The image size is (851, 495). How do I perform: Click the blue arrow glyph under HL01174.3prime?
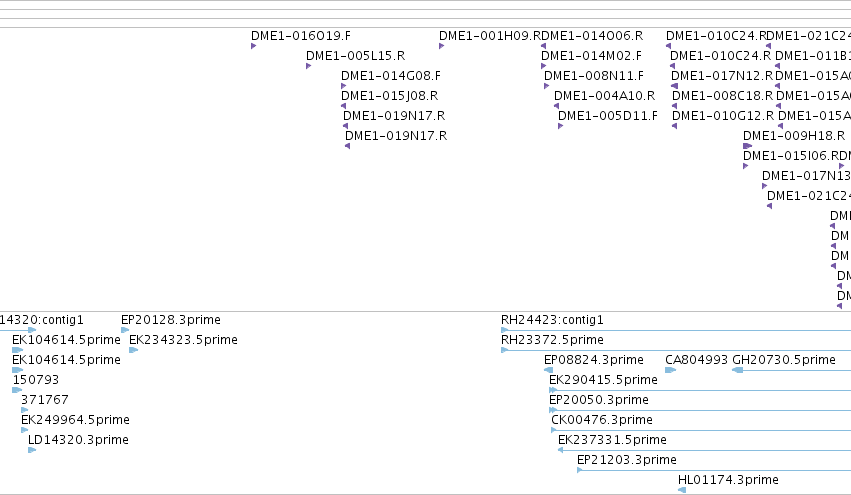pos(682,490)
